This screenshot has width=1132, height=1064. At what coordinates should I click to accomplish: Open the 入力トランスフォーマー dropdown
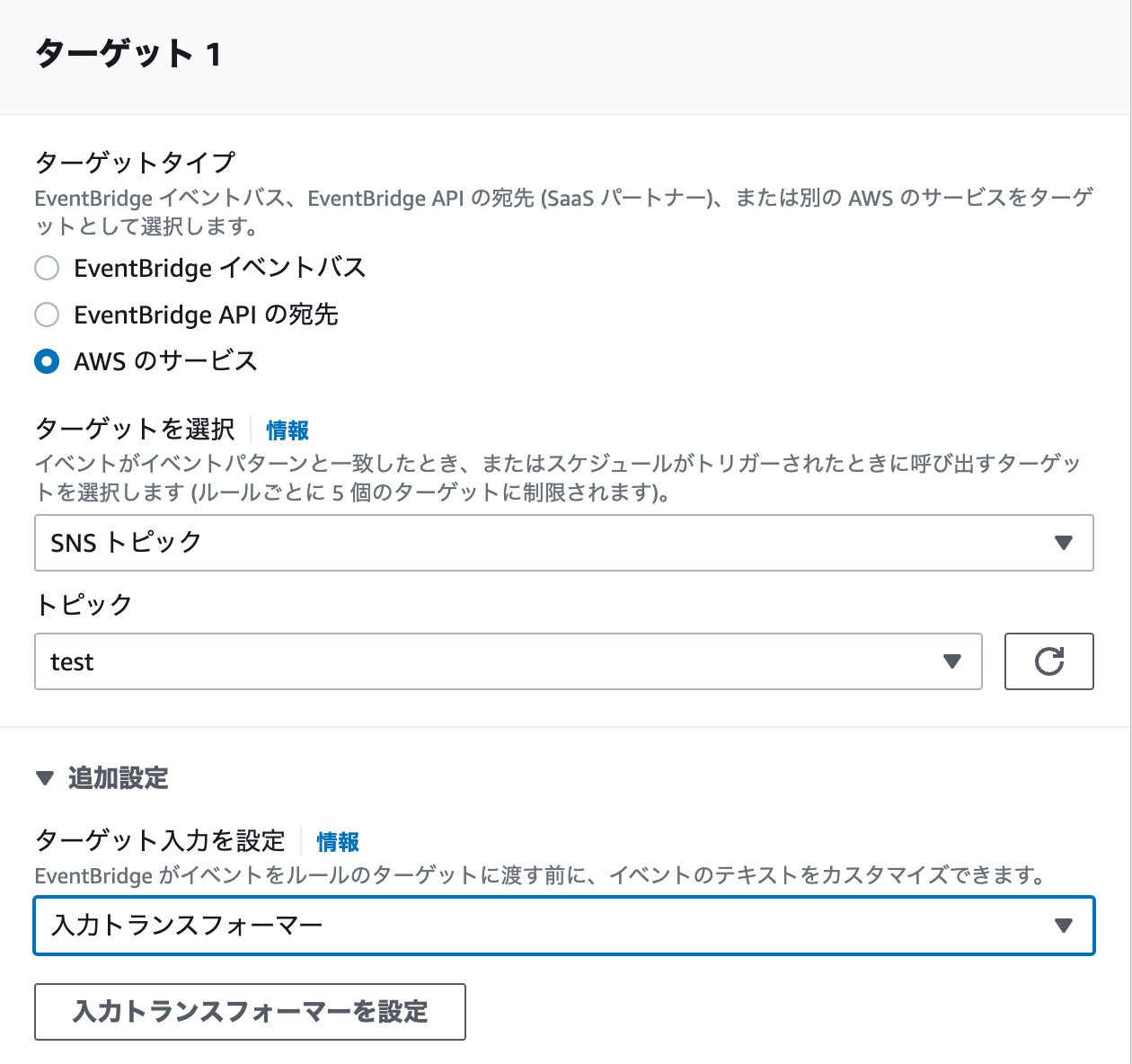tap(564, 926)
